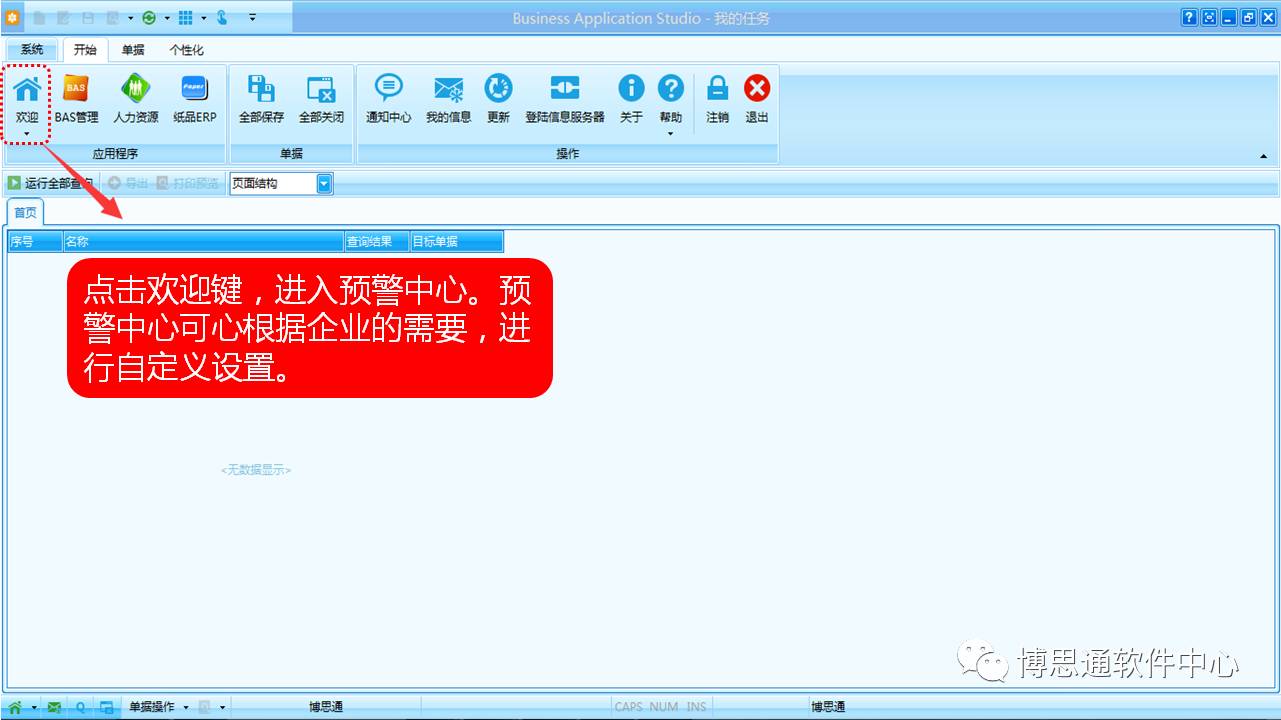The width and height of the screenshot is (1281, 720).
Task: Expand the 页面结构 combo box
Action: pyautogui.click(x=324, y=184)
